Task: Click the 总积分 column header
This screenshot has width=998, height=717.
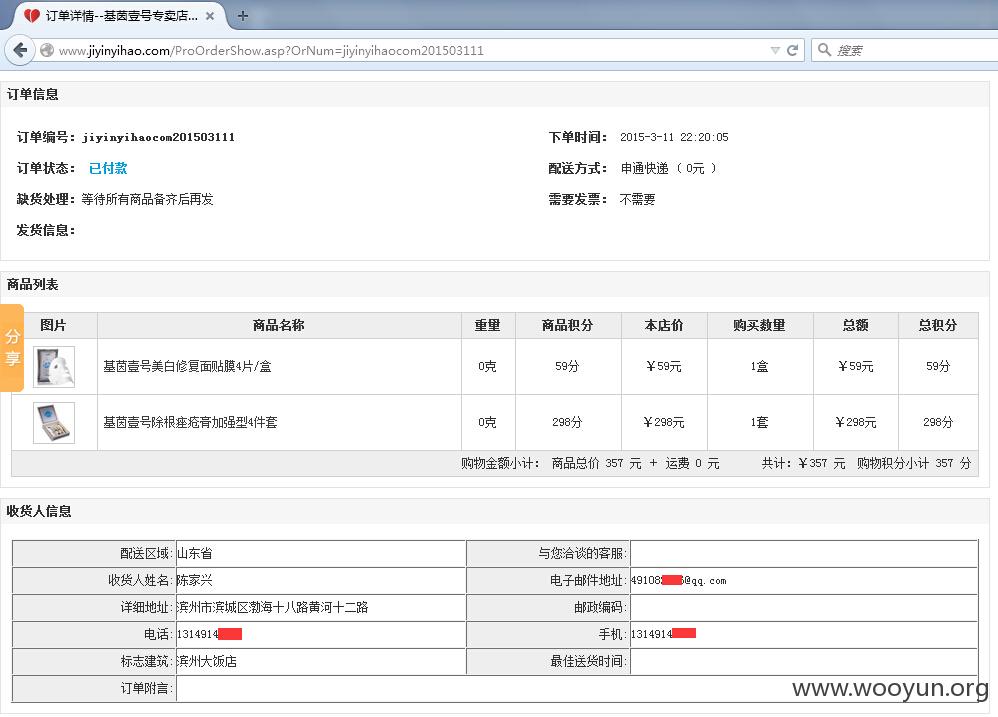Action: tap(938, 325)
